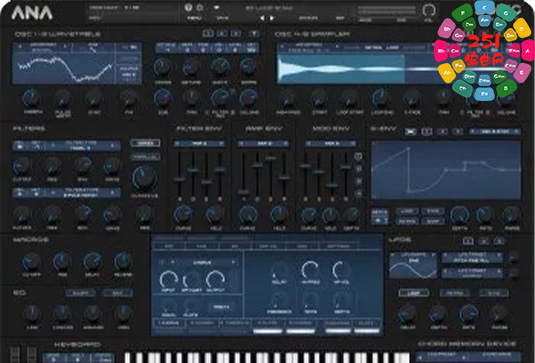Enable Series filter routing
The height and width of the screenshot is (363, 535).
click(145, 143)
